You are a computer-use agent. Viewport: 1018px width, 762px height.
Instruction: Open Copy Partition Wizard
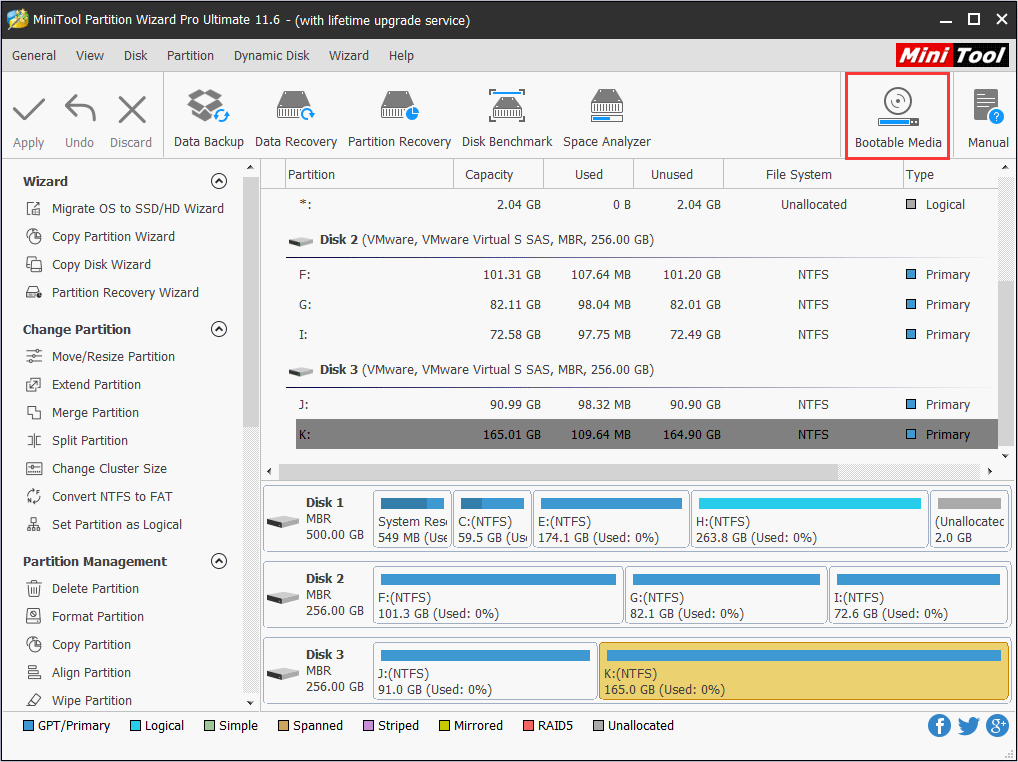(x=100, y=236)
